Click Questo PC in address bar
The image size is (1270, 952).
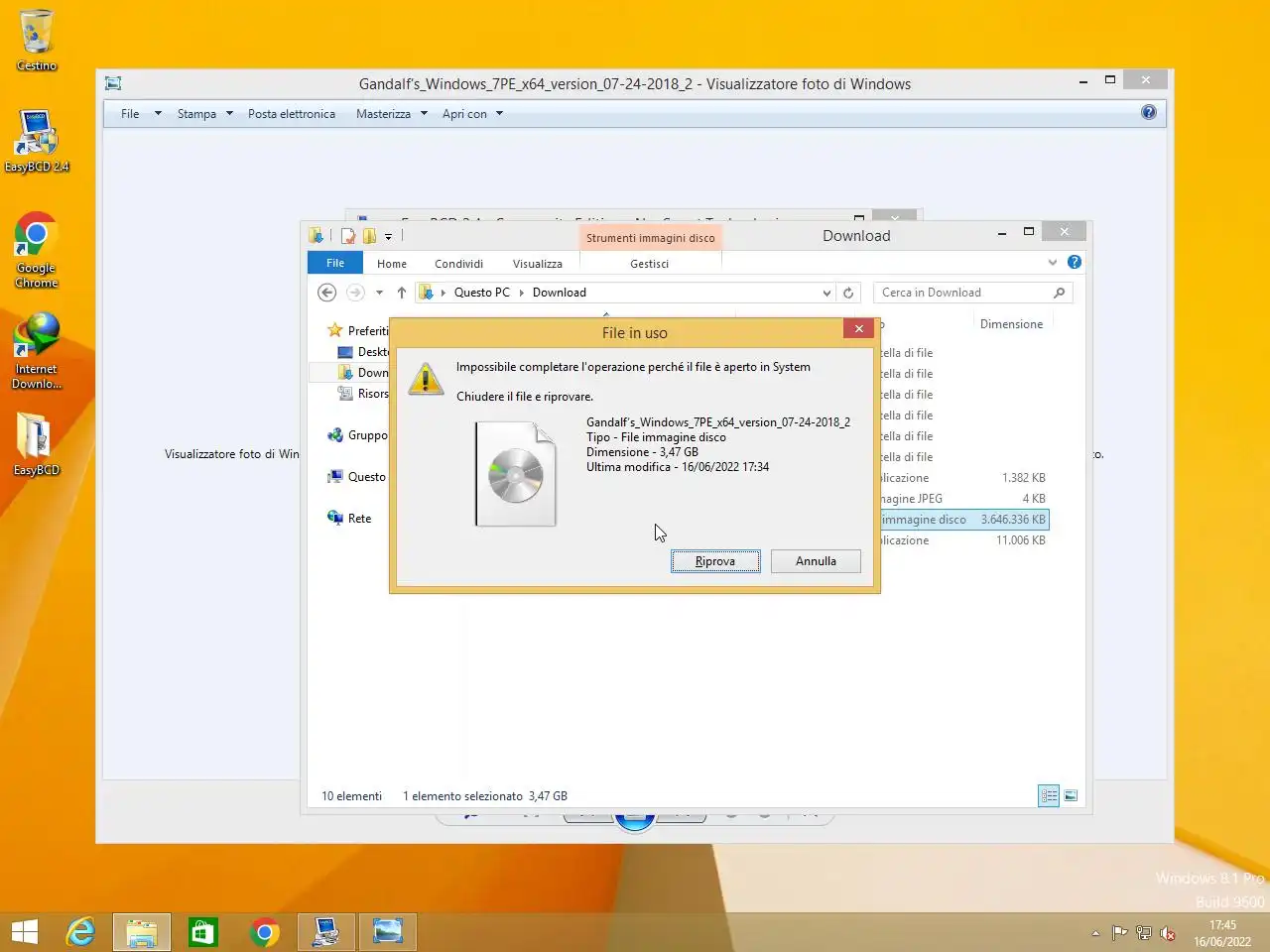[x=482, y=293]
